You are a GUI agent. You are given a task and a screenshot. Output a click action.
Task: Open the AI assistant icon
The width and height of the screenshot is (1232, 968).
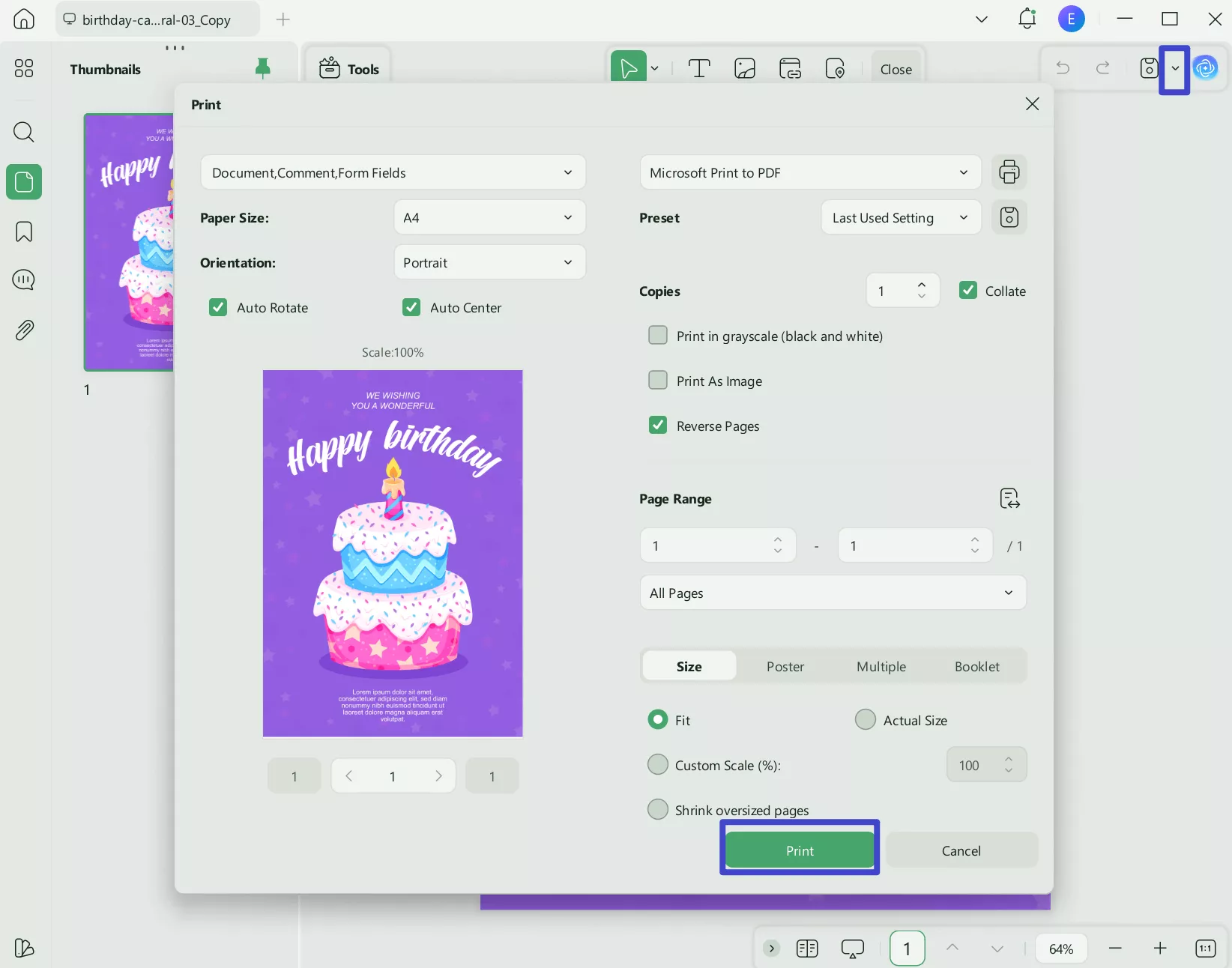[1205, 69]
